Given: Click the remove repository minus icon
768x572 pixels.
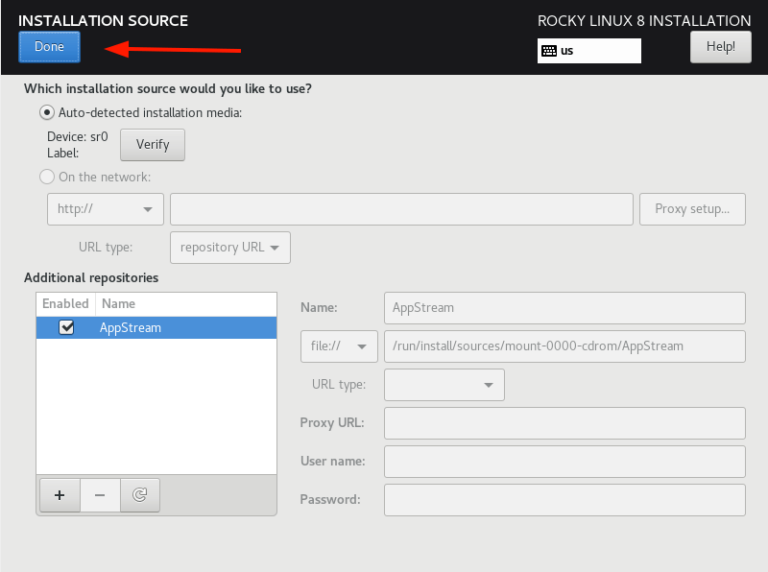Looking at the screenshot, I should point(100,496).
